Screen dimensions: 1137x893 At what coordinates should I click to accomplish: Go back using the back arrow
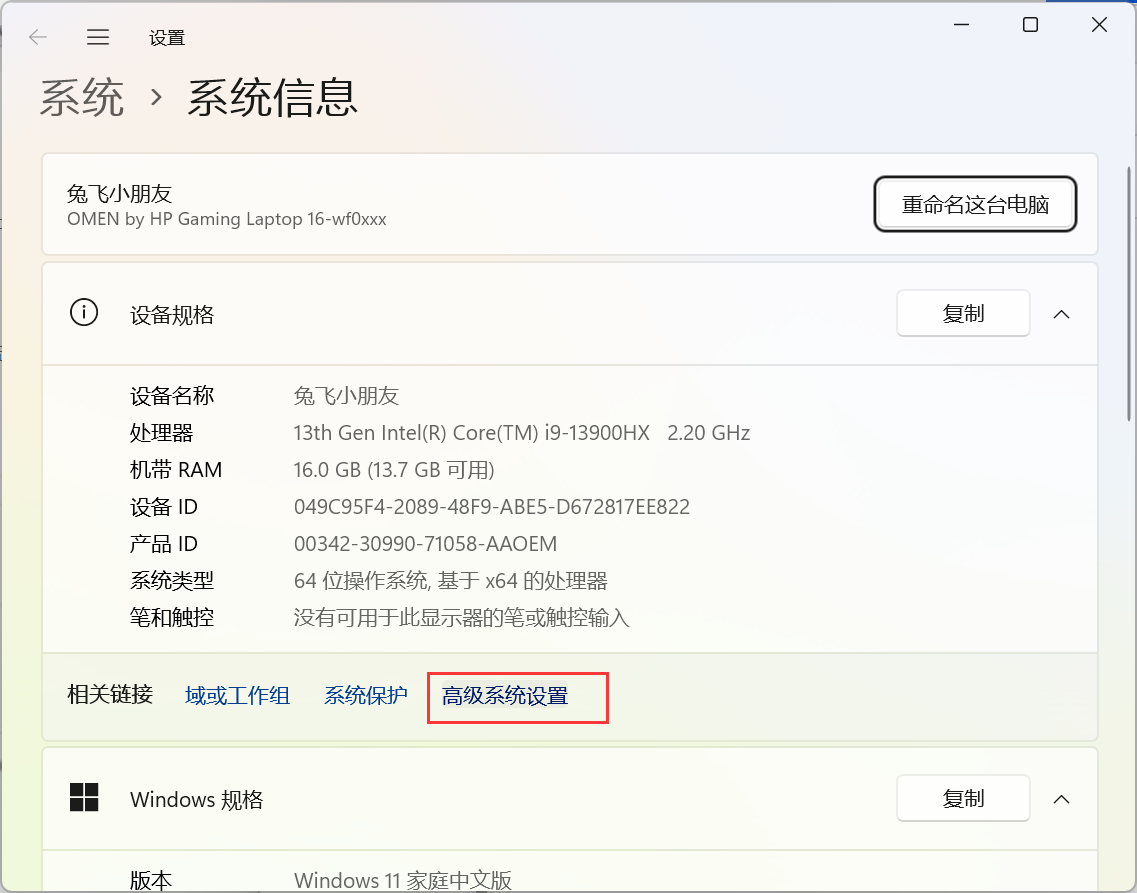pos(38,37)
